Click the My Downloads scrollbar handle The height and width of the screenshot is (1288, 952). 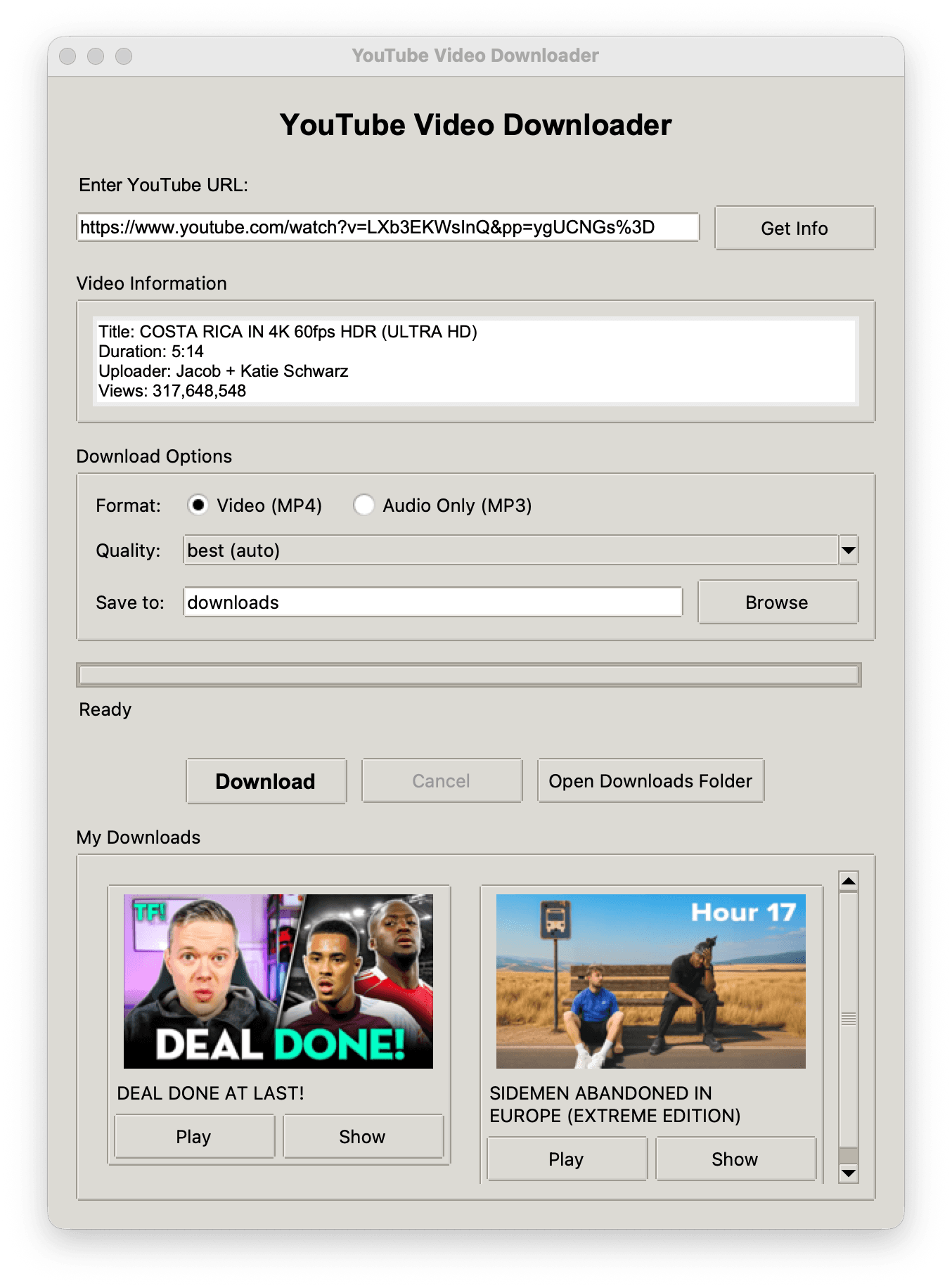[x=849, y=1019]
